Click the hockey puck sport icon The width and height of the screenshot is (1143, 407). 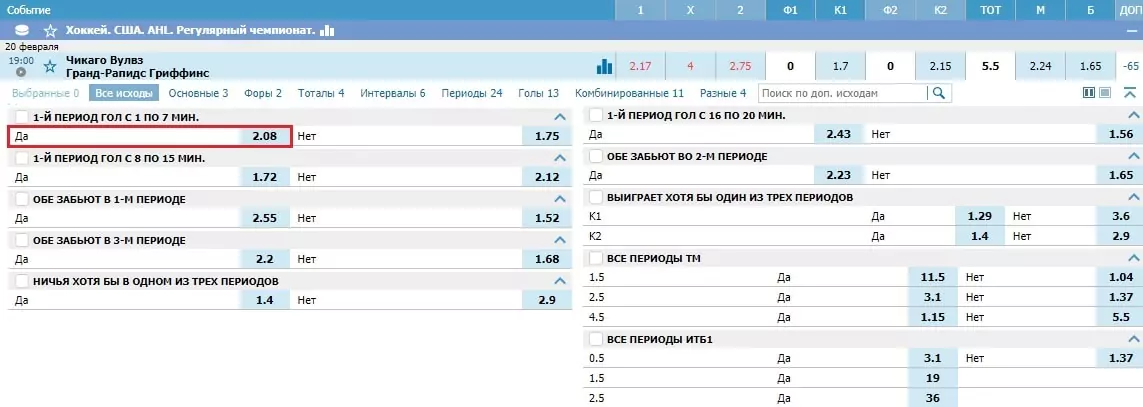(x=22, y=31)
